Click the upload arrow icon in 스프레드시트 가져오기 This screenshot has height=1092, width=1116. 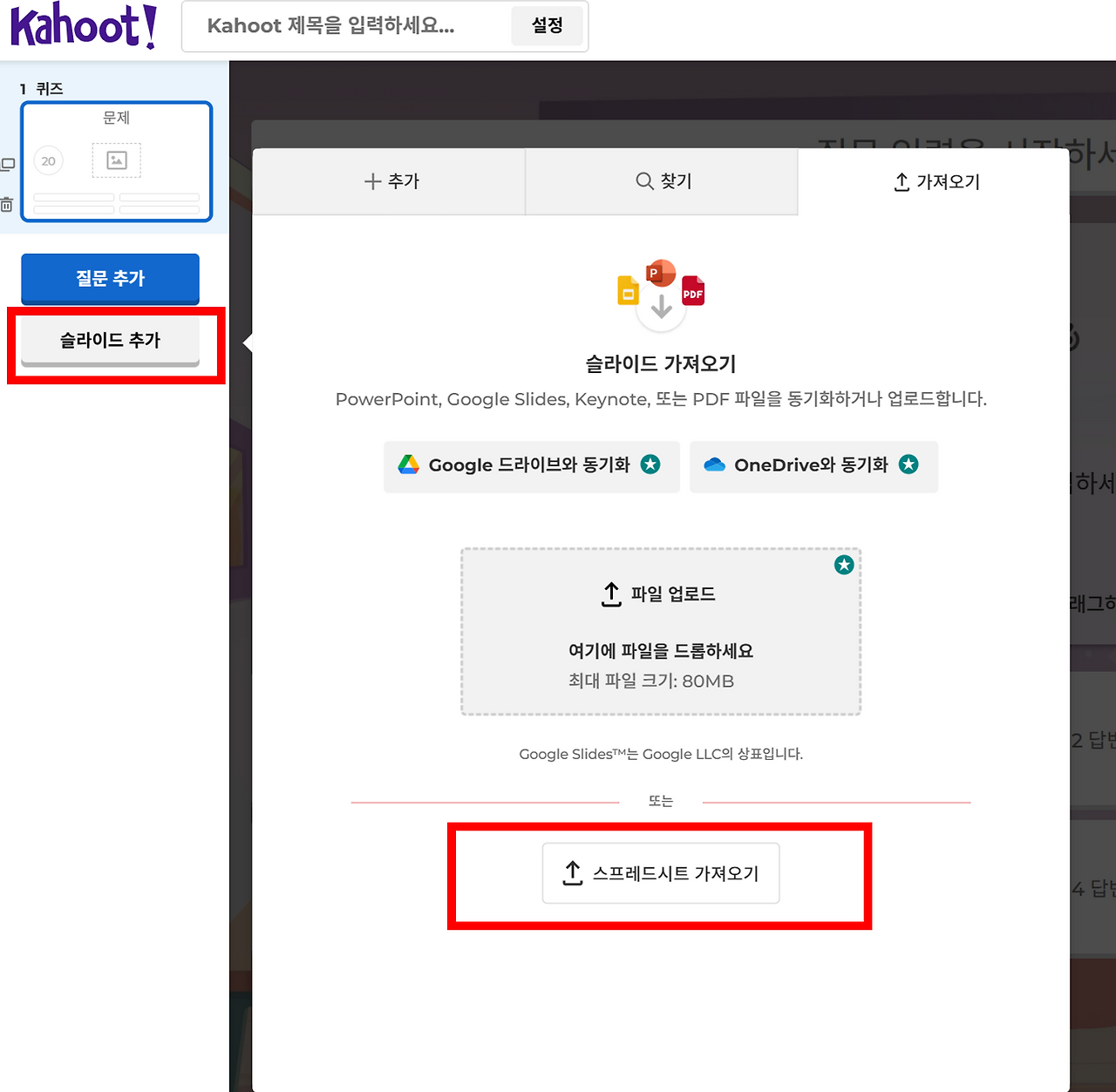coord(572,873)
